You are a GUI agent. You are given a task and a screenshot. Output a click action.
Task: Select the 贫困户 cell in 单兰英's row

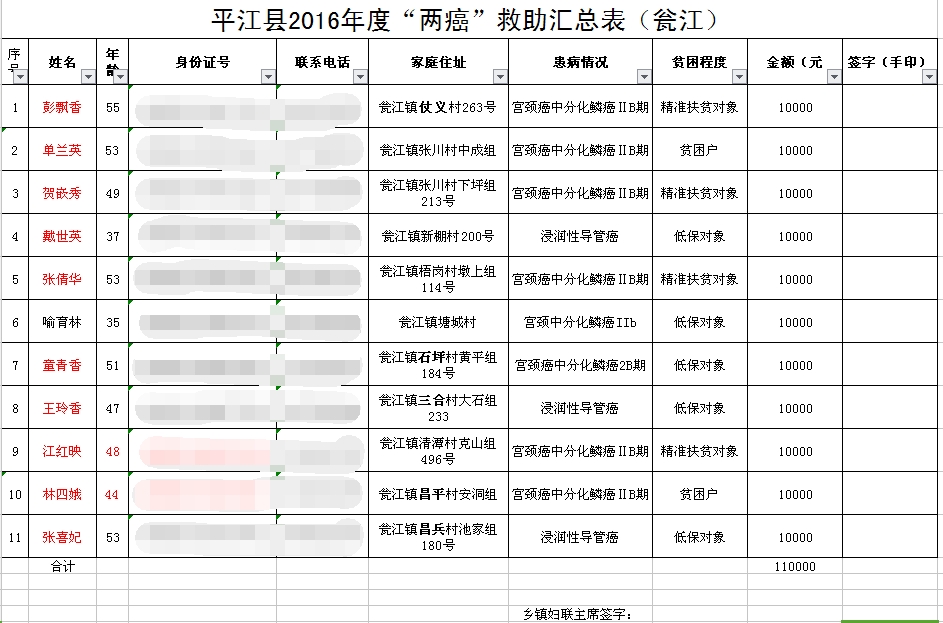[x=700, y=151]
